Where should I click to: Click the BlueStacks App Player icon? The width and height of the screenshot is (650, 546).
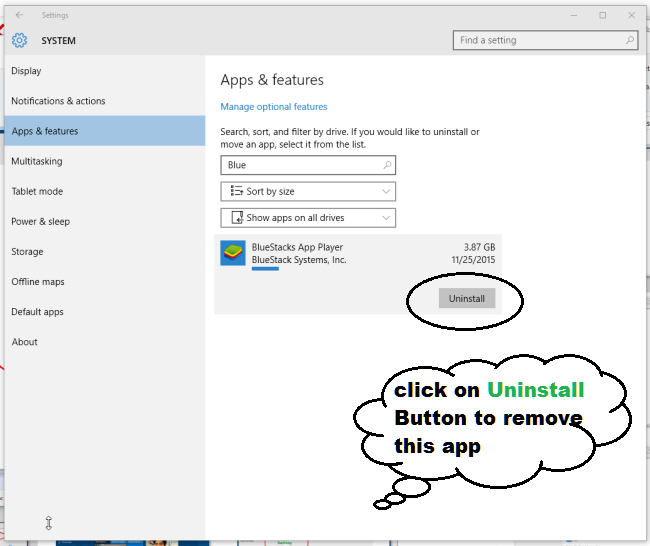point(233,253)
